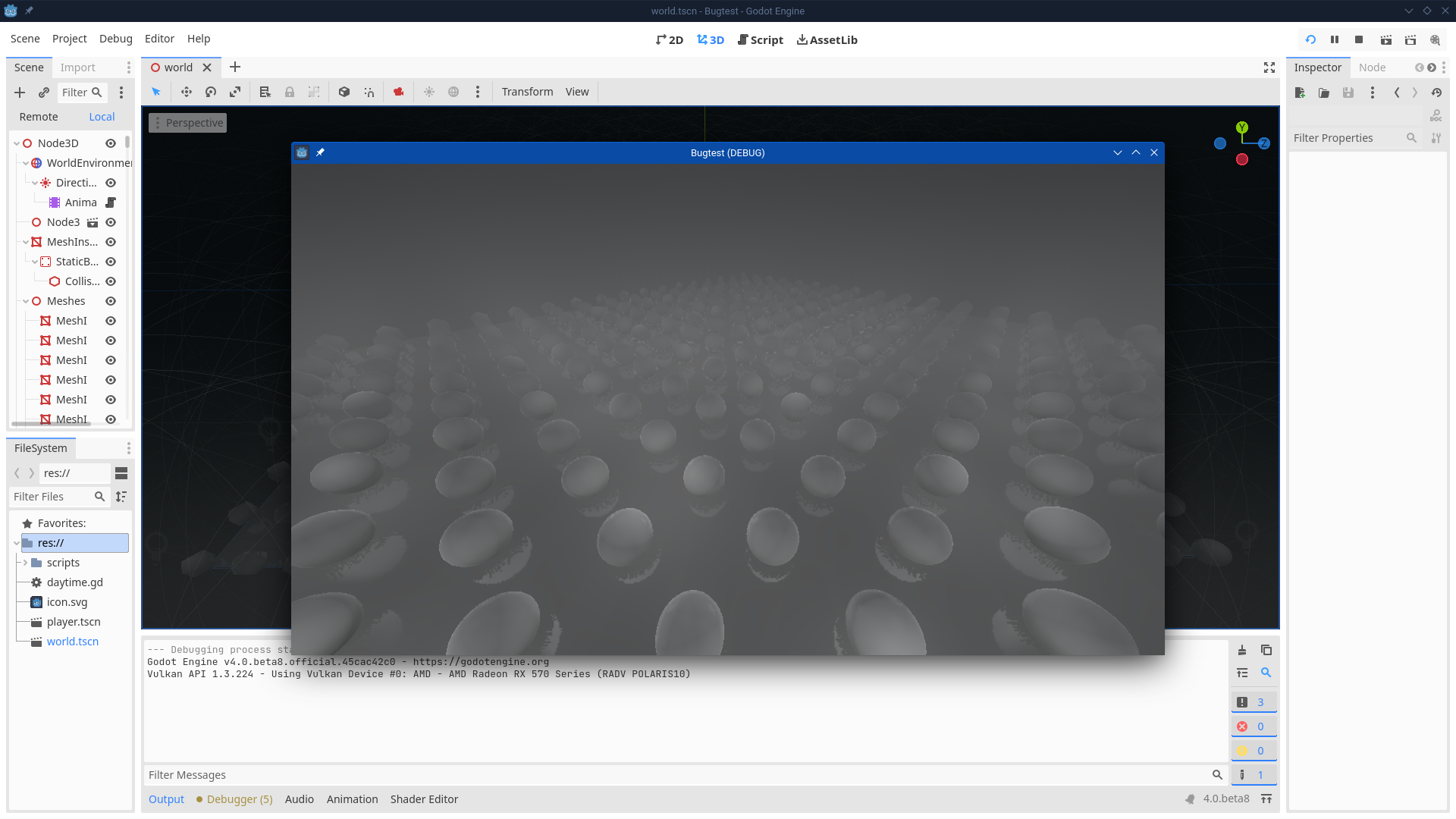Switch to the Import tab
The image size is (1456, 819).
click(78, 67)
